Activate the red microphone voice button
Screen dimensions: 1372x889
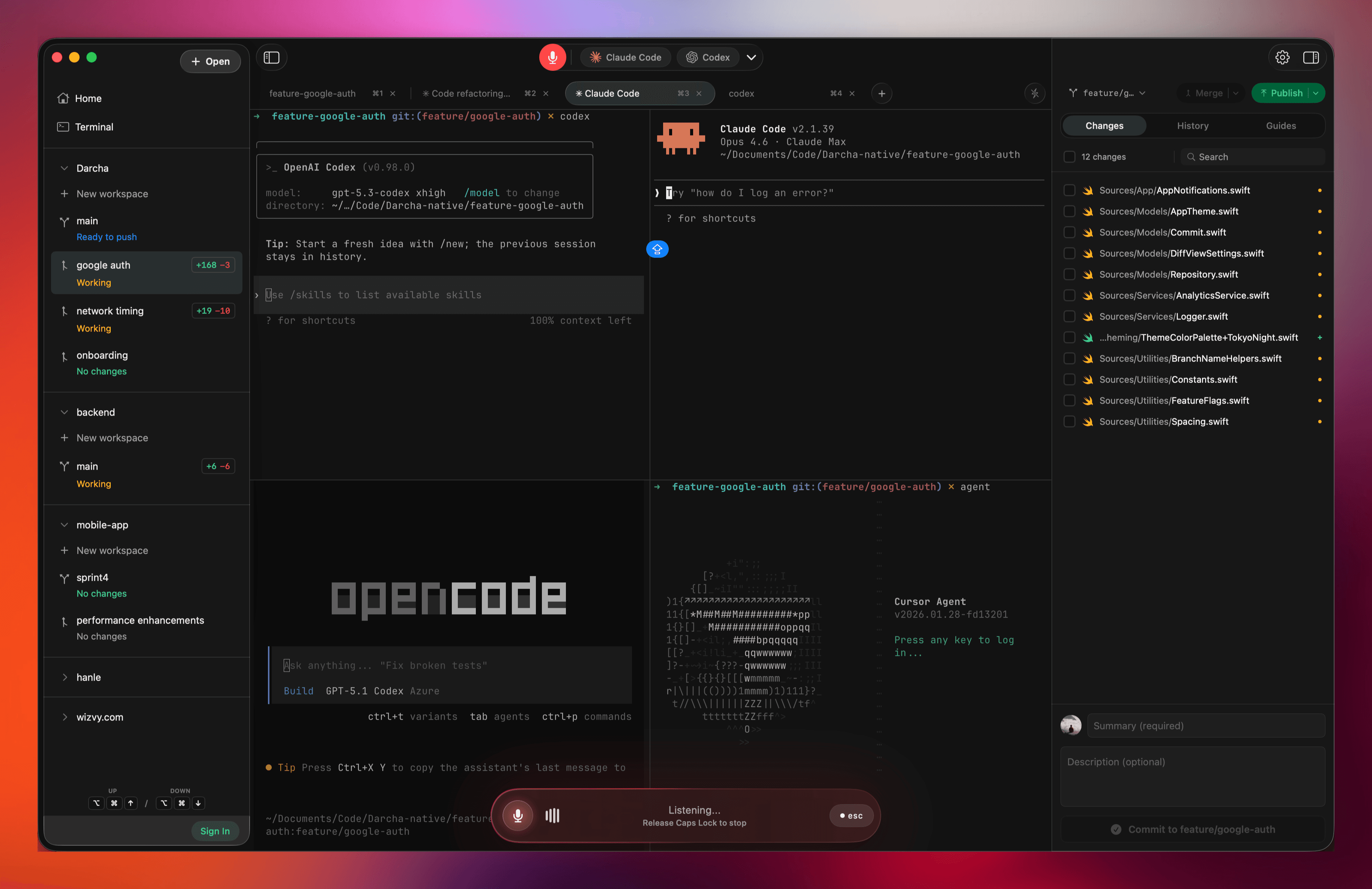(x=552, y=57)
